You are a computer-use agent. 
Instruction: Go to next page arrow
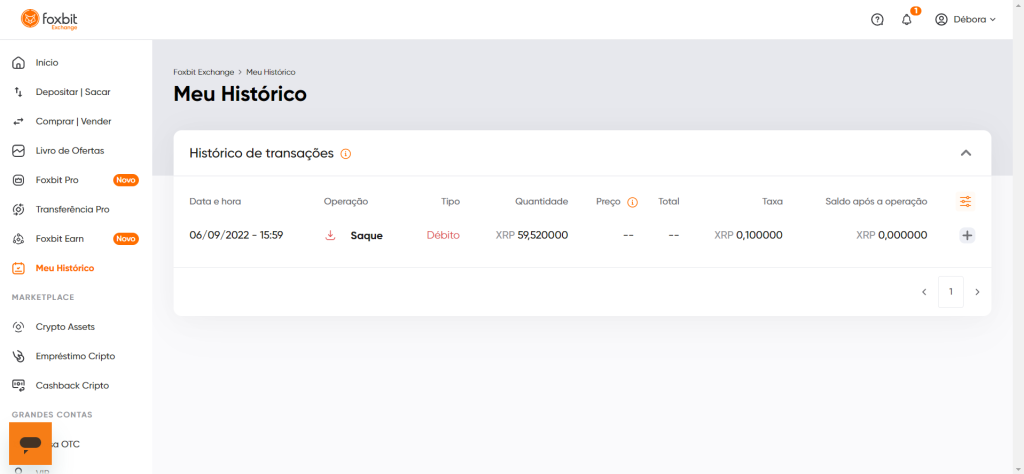(x=978, y=292)
